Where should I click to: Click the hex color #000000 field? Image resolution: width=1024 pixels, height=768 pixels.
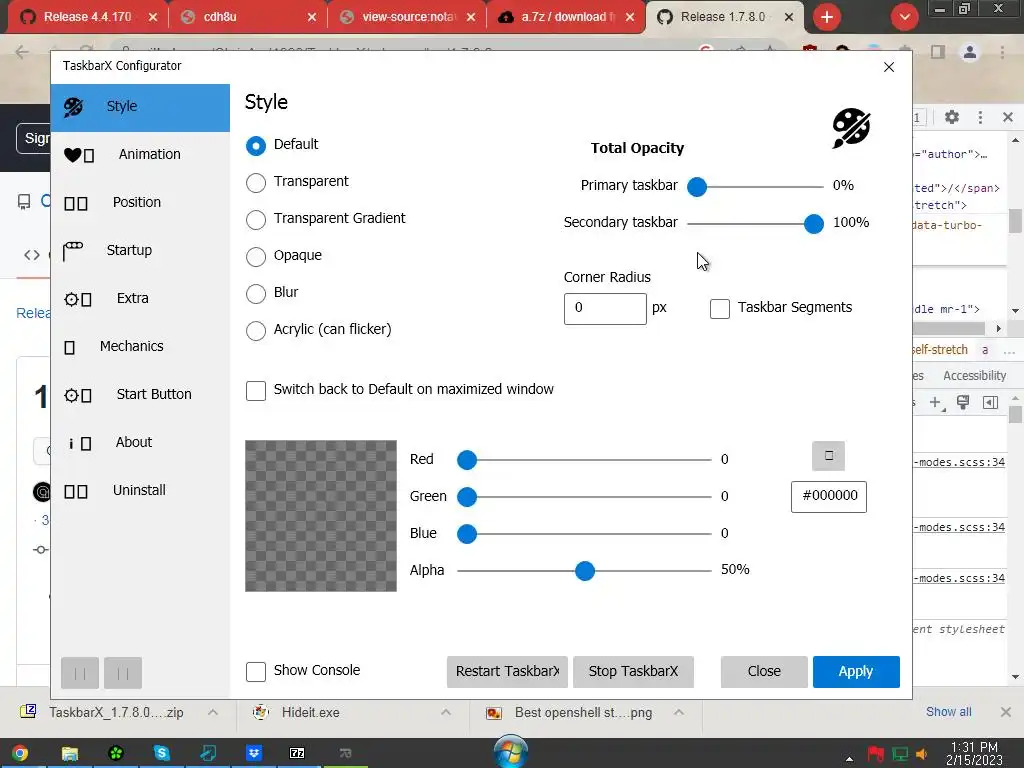point(829,497)
